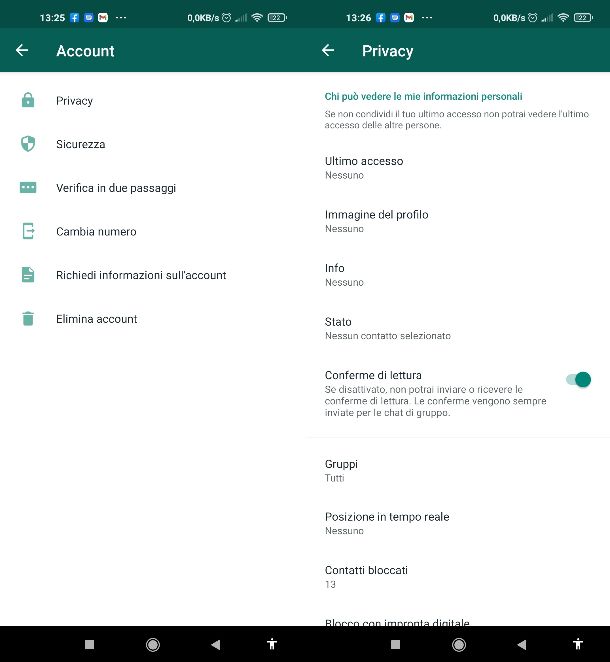Tap the Verifica in due passaggi icon
Viewport: 610px width, 662px height.
point(28,187)
